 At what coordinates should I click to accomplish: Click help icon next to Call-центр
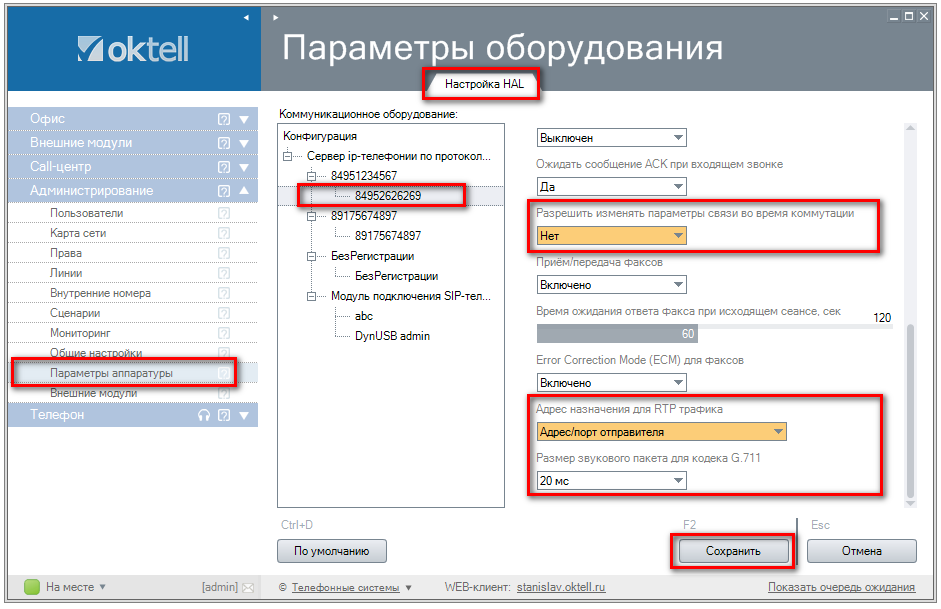[224, 167]
